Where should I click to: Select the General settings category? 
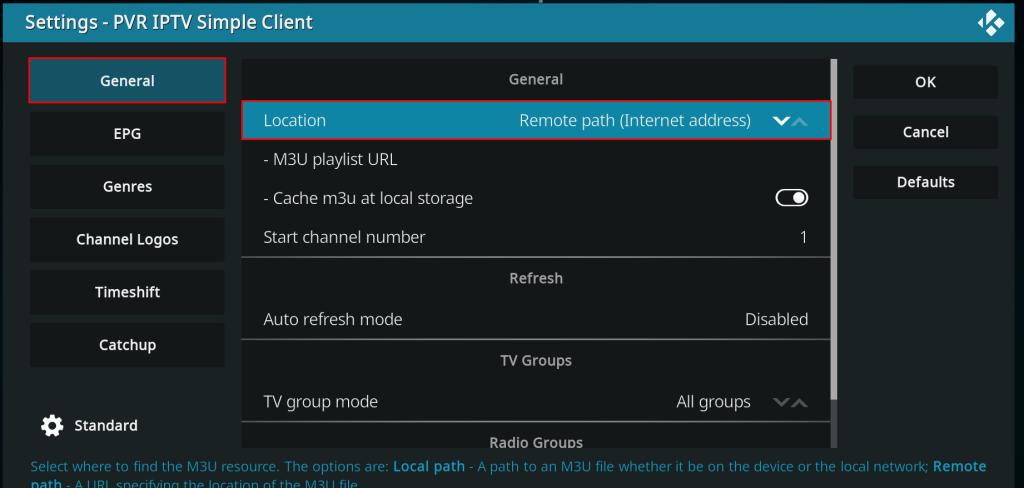(x=127, y=81)
